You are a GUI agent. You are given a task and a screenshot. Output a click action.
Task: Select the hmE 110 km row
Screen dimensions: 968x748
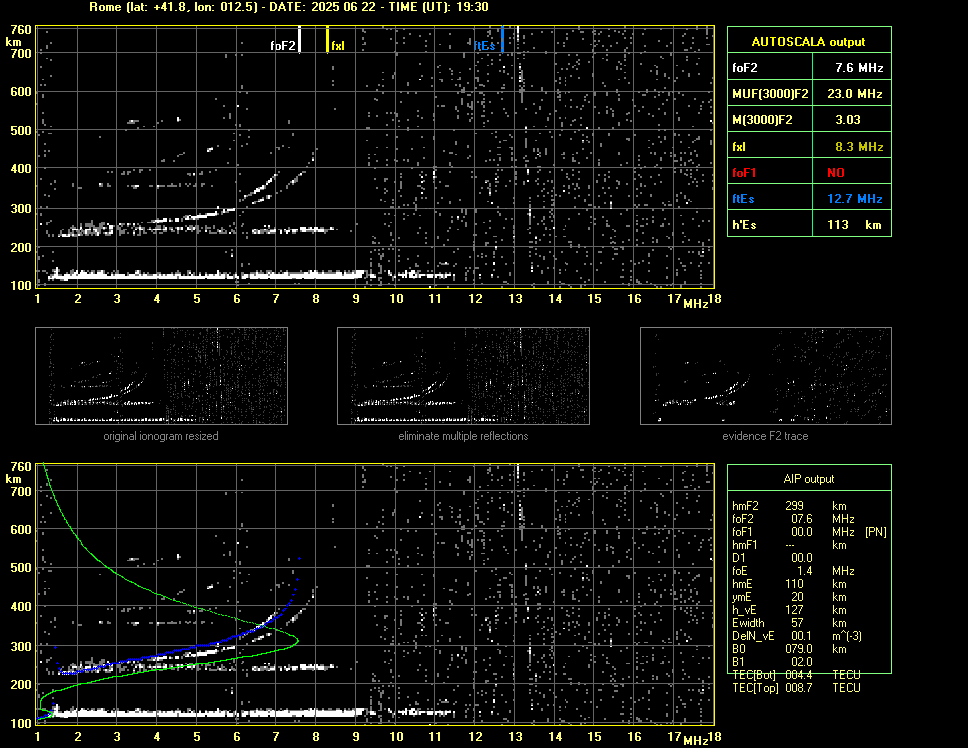pyautogui.click(x=789, y=584)
